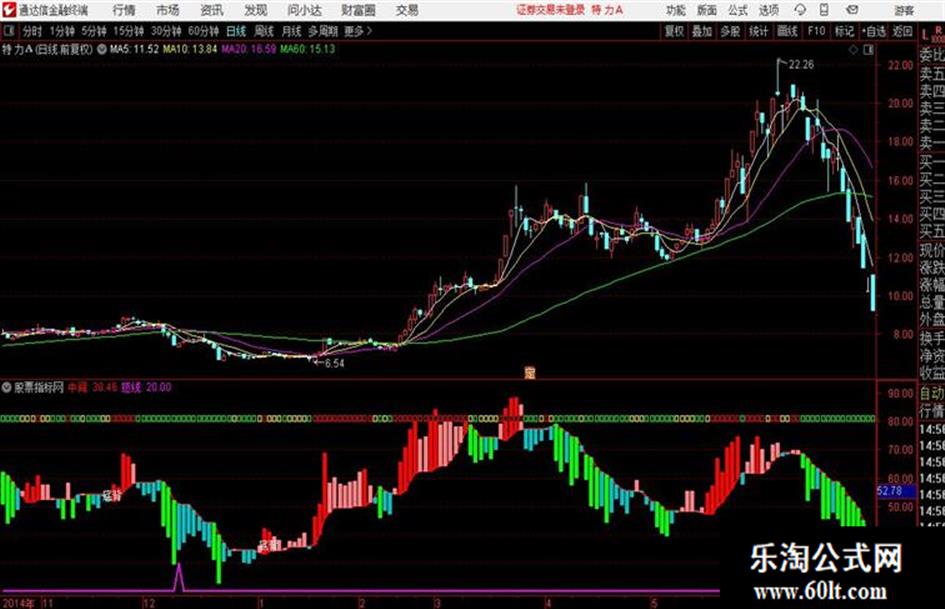This screenshot has width=945, height=609.
Task: Click the 特力A (日线 前复权) chart title
Action: 47,49
